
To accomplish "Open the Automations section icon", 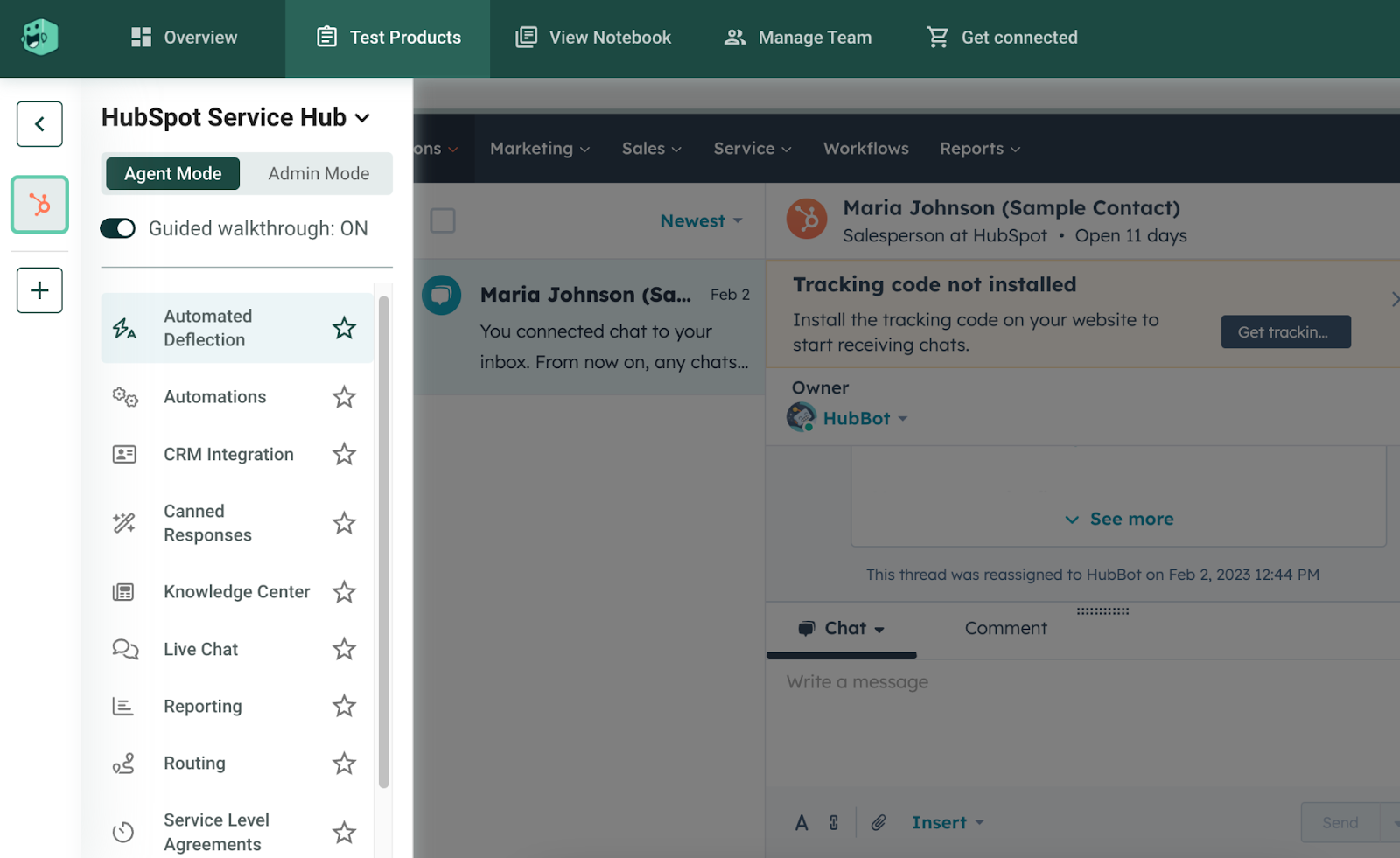I will [125, 397].
